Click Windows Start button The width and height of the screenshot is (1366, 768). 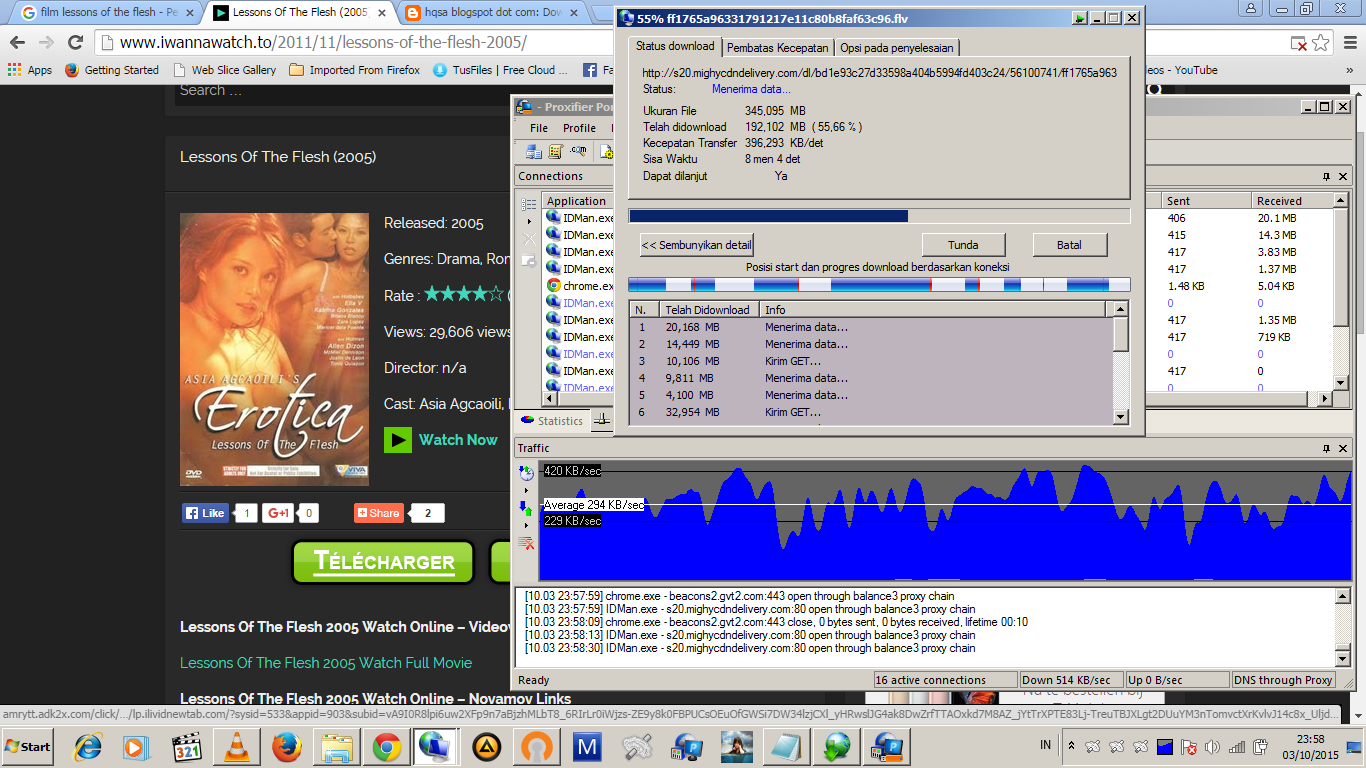[29, 746]
